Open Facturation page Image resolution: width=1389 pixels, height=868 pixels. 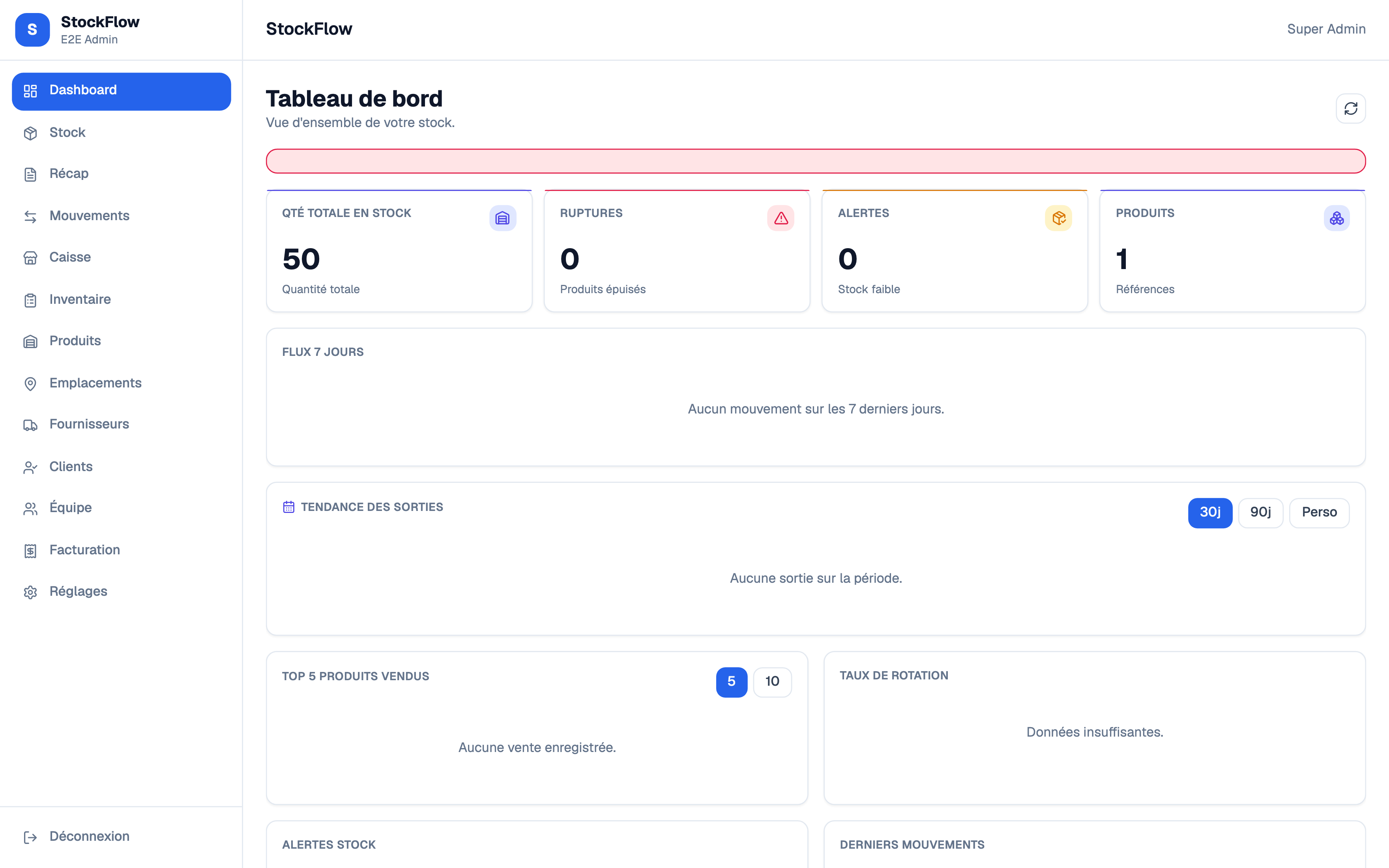pyautogui.click(x=121, y=550)
